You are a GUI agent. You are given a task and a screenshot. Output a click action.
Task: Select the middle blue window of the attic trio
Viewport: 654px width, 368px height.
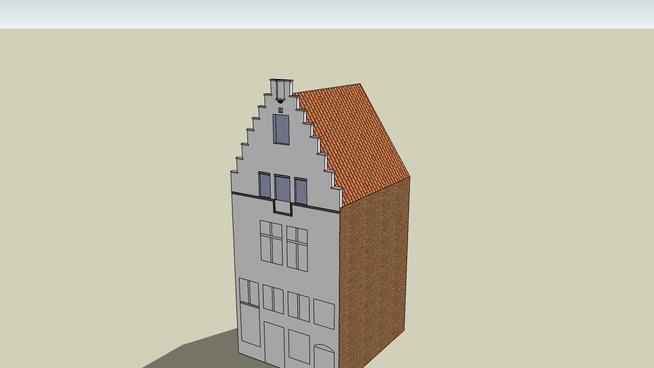(x=282, y=188)
